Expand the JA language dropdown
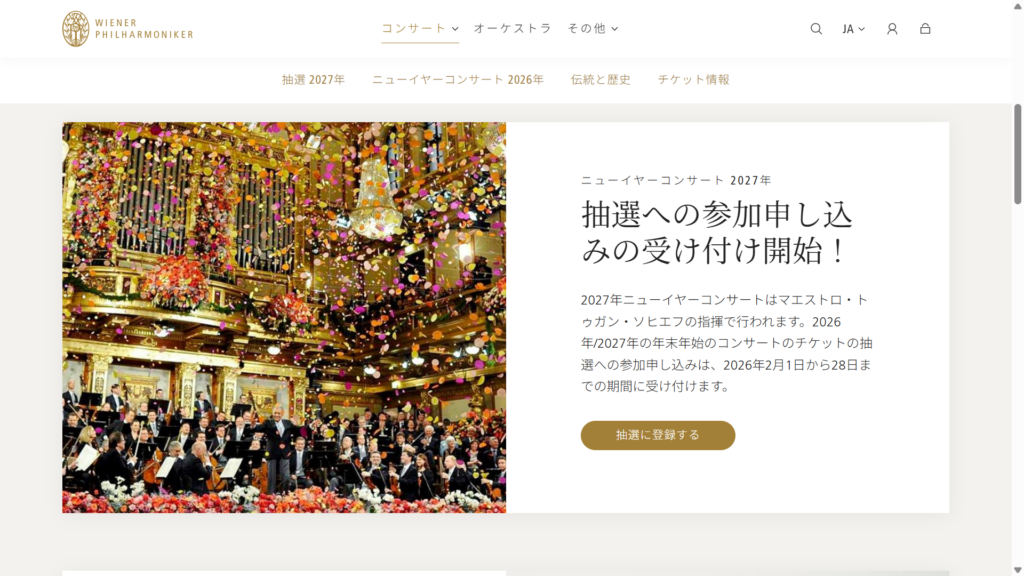This screenshot has height=576, width=1024. coord(854,29)
